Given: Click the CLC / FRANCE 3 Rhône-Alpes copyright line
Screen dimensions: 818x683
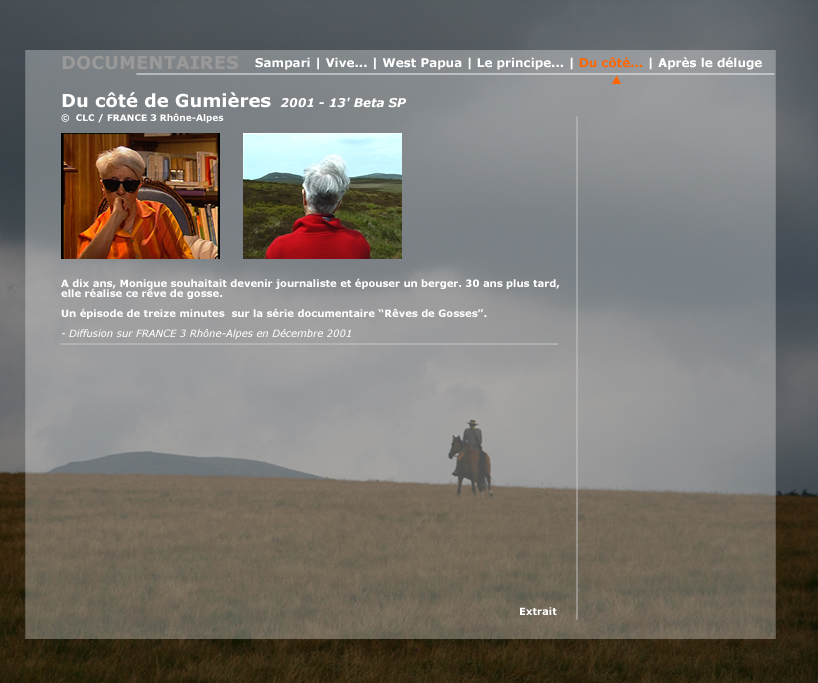Looking at the screenshot, I should coord(142,118).
